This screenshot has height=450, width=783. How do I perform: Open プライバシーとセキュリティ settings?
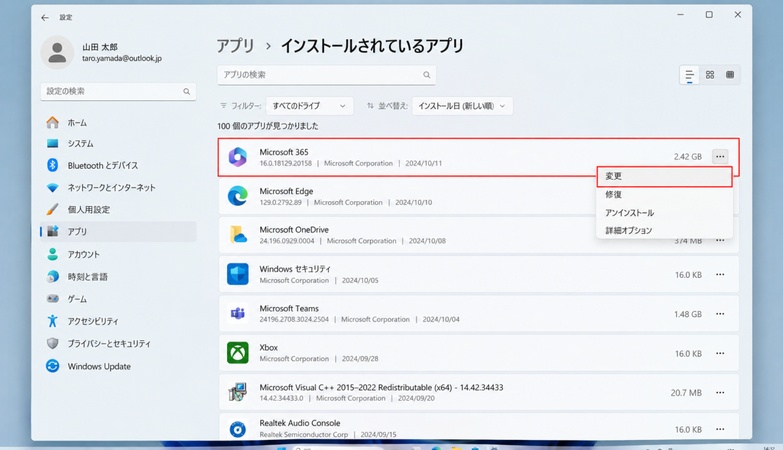[x=118, y=344]
